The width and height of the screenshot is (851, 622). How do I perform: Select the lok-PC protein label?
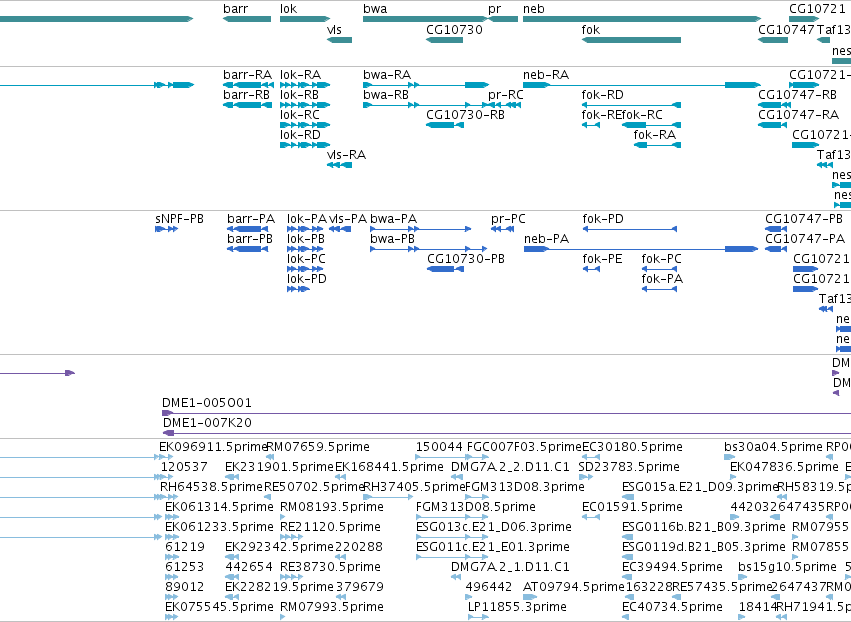coord(306,259)
